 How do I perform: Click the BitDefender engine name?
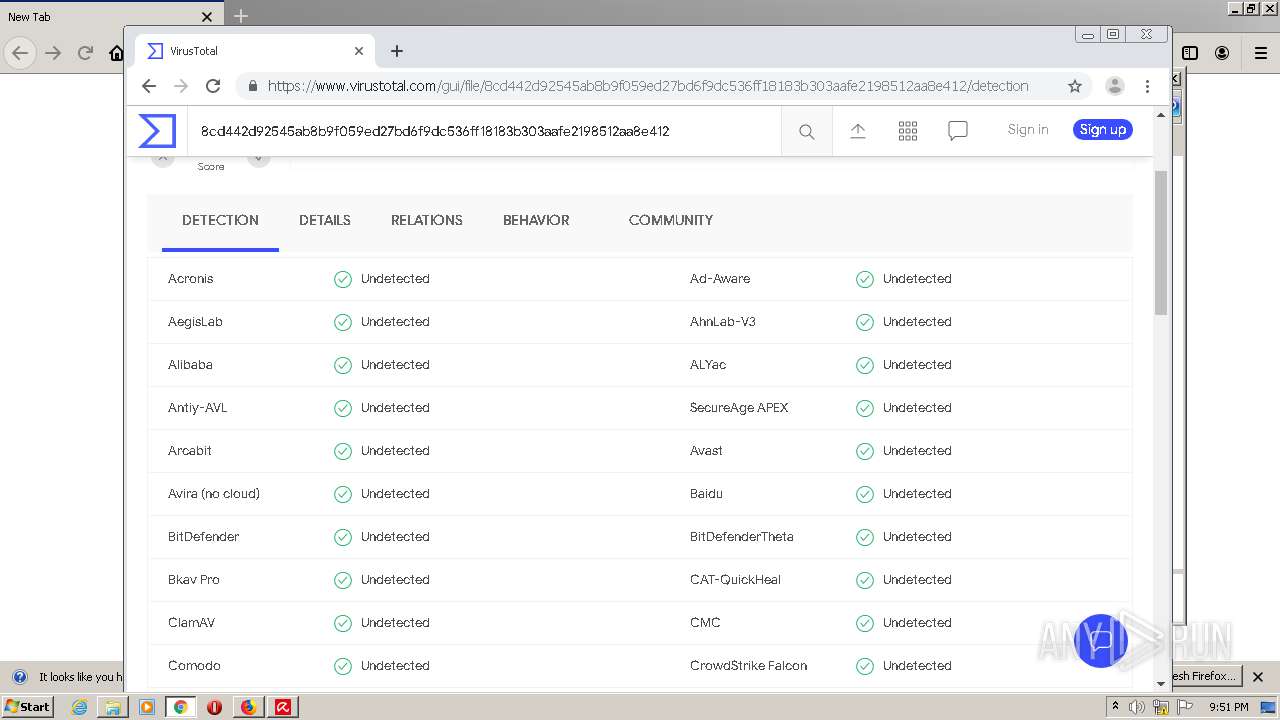tap(204, 537)
